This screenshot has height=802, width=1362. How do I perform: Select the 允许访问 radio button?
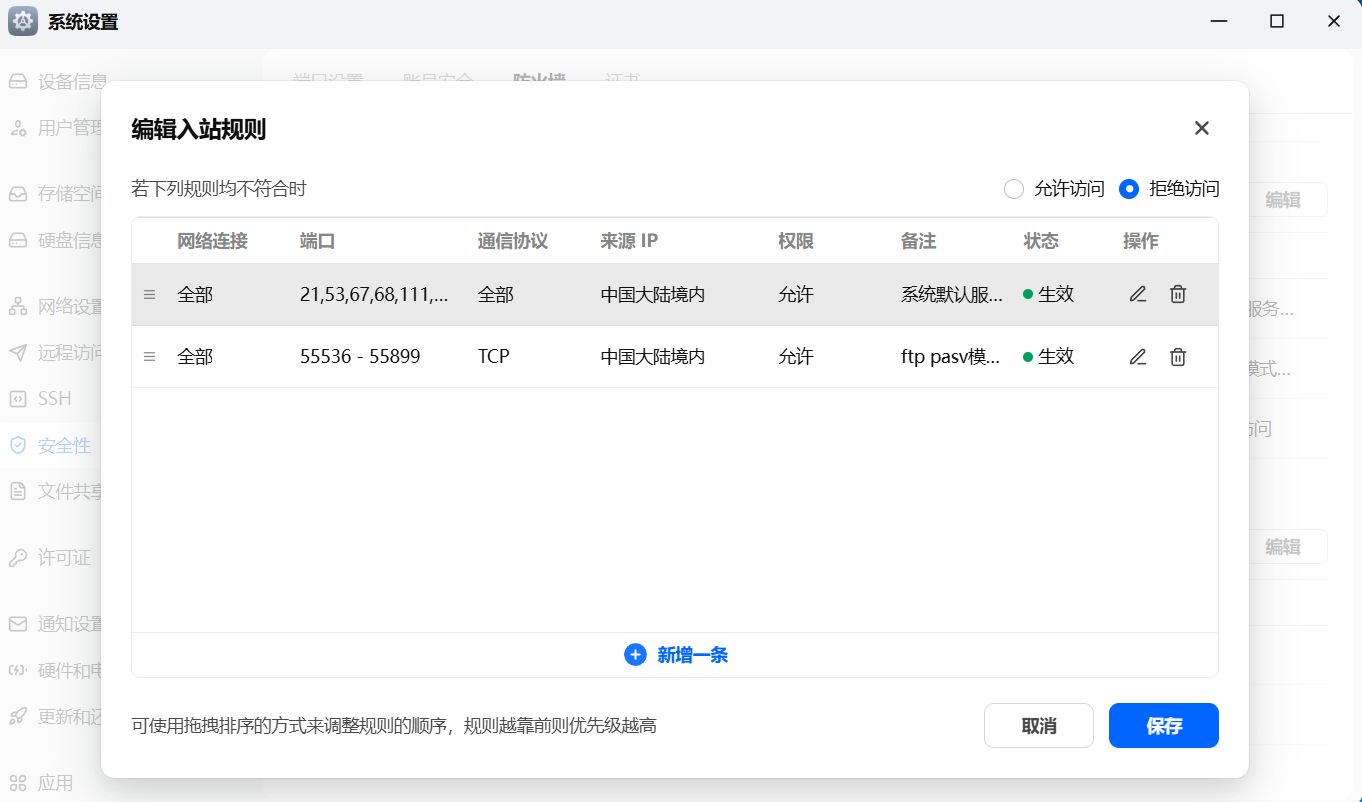pyautogui.click(x=1014, y=189)
